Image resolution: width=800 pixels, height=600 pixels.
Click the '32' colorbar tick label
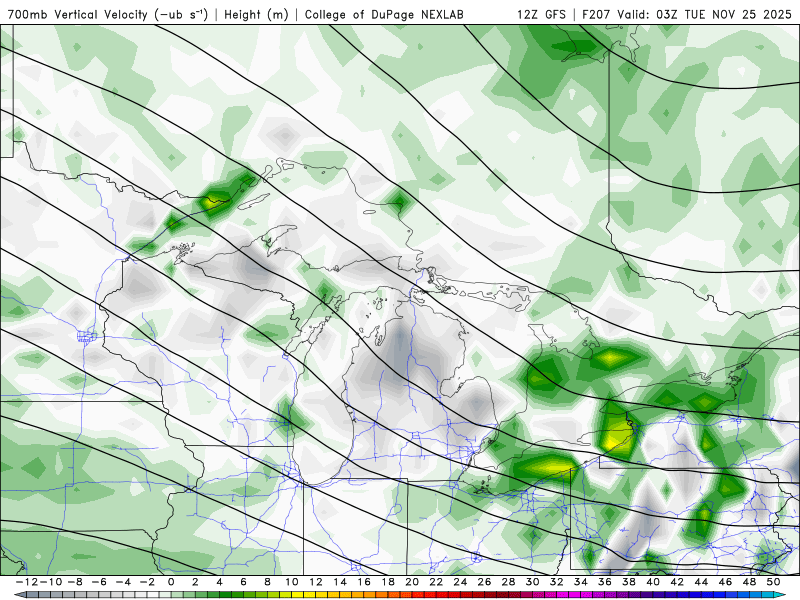557,582
